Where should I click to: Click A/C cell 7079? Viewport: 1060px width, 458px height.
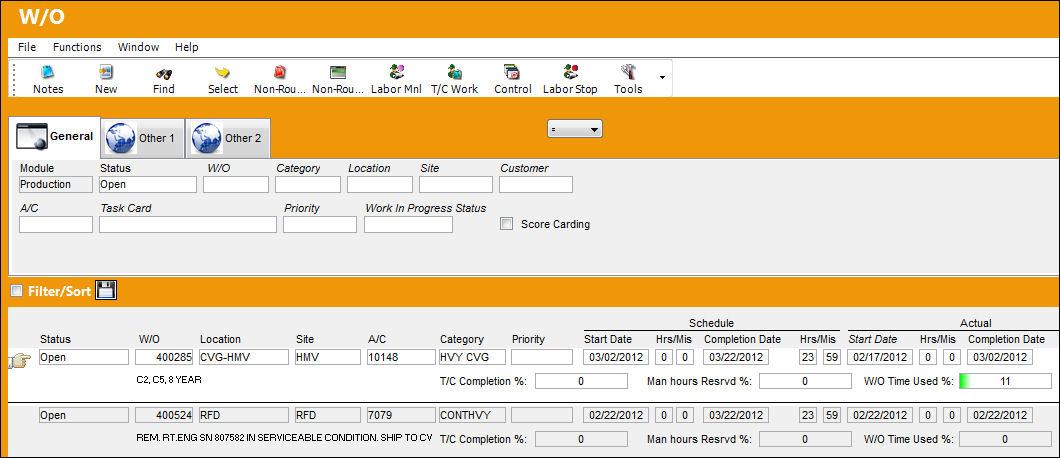pos(402,415)
